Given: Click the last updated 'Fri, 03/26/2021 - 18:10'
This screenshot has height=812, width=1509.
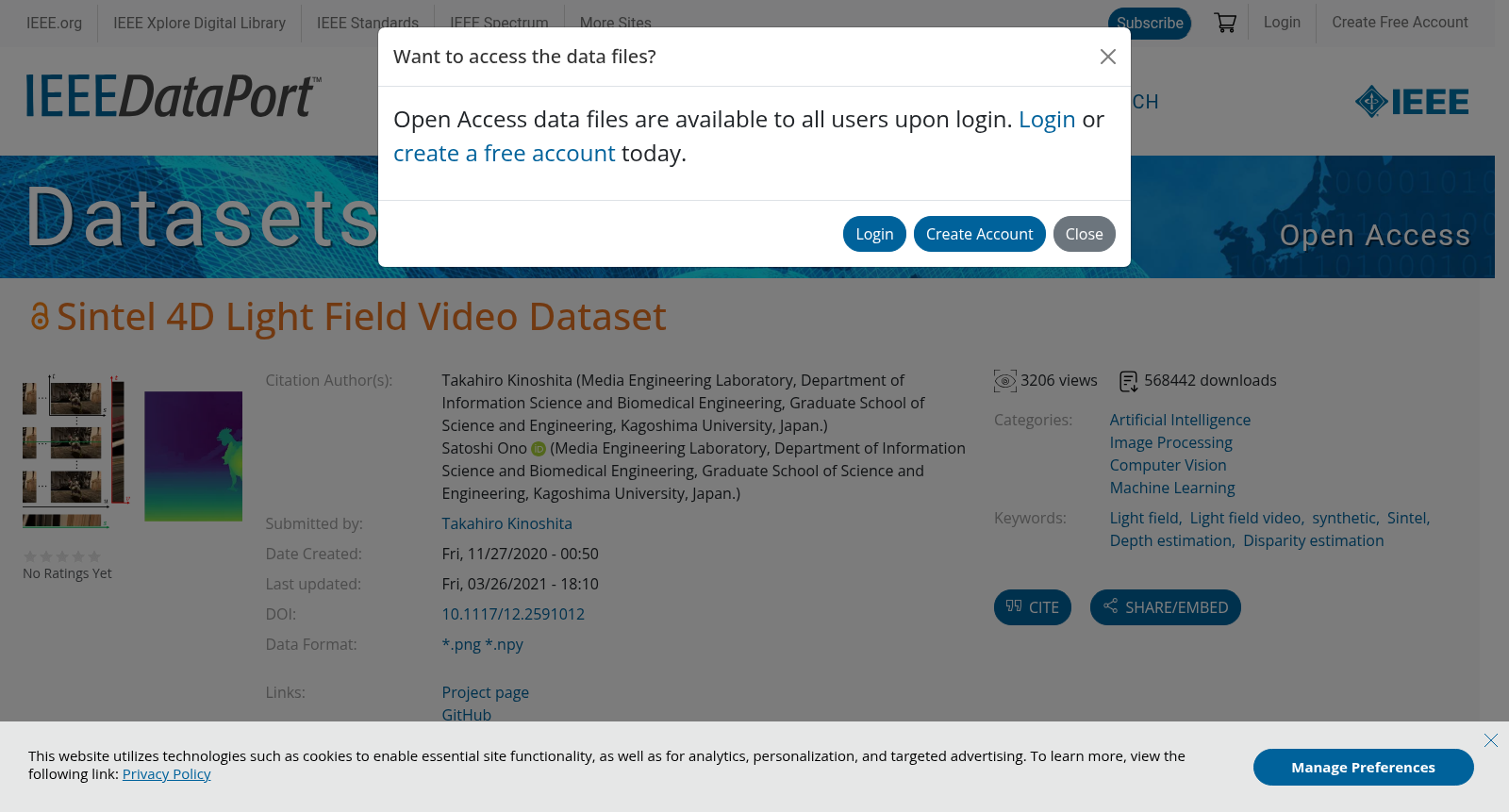Looking at the screenshot, I should point(521,585).
